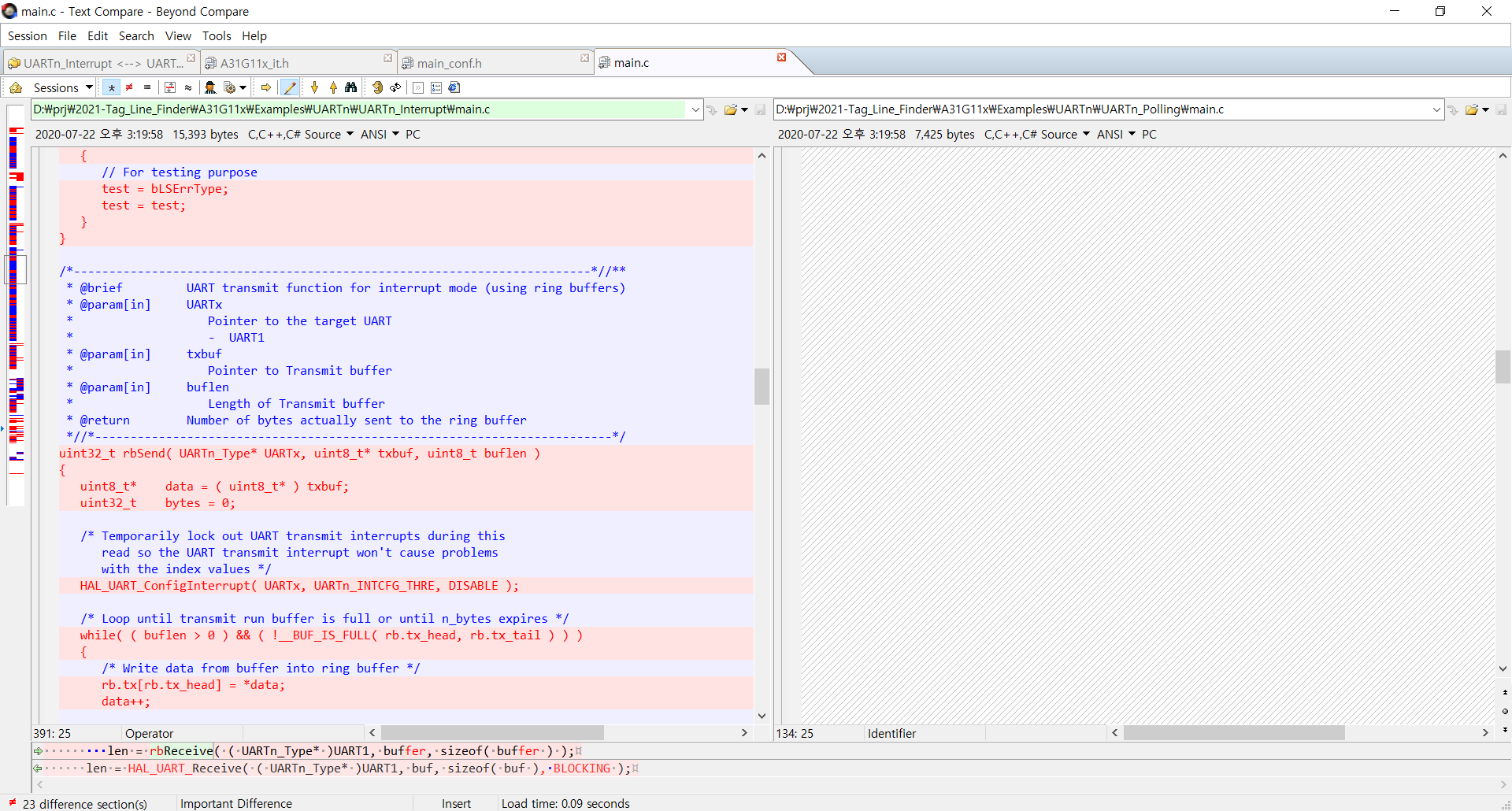Click 'Important Difference' status bar entry
The height and width of the screenshot is (811, 1512).
[x=236, y=803]
